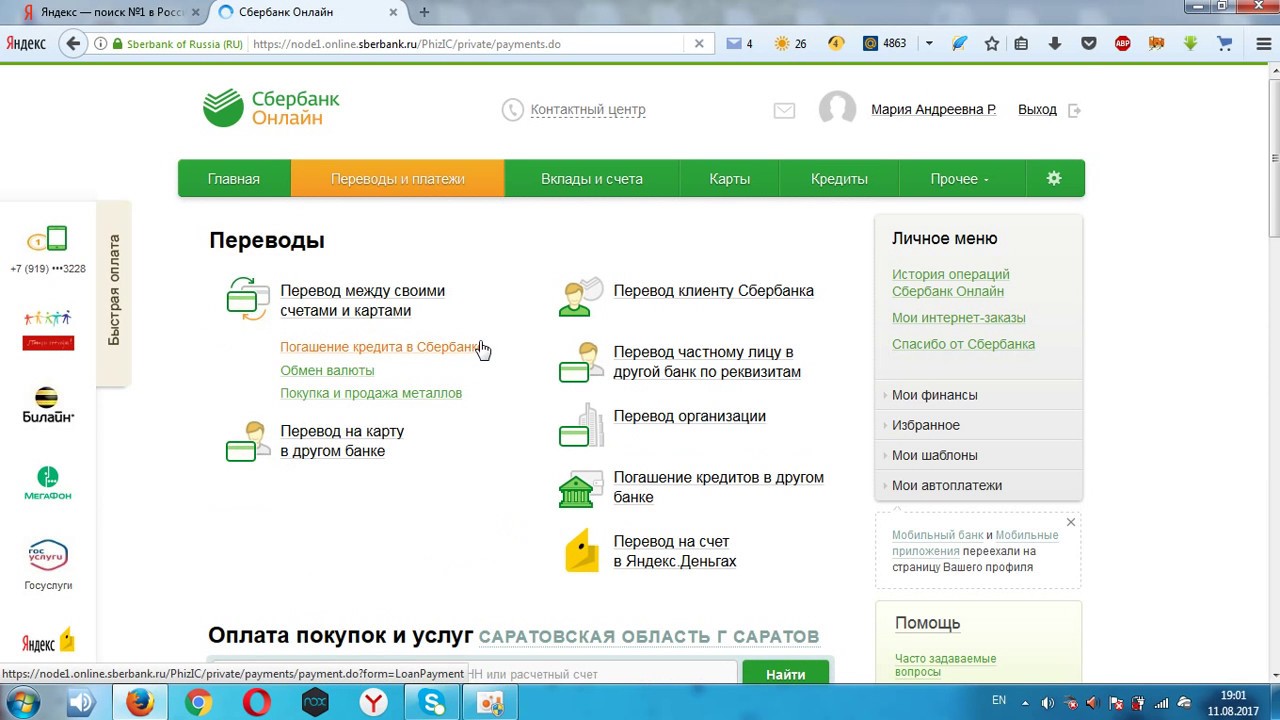
Task: Click the bank building icon for Погашение кредитов
Action: click(581, 488)
